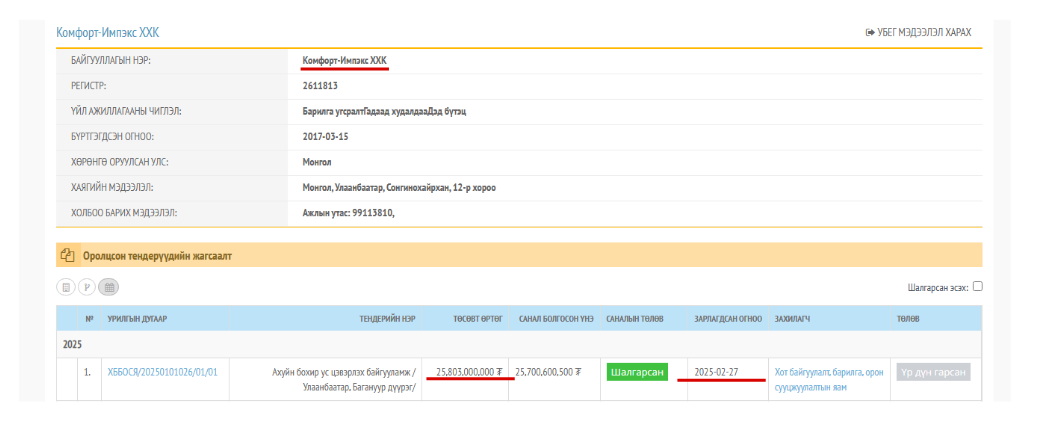Click the calendar round icon
Image resolution: width=1045 pixels, height=435 pixels.
[x=108, y=287]
